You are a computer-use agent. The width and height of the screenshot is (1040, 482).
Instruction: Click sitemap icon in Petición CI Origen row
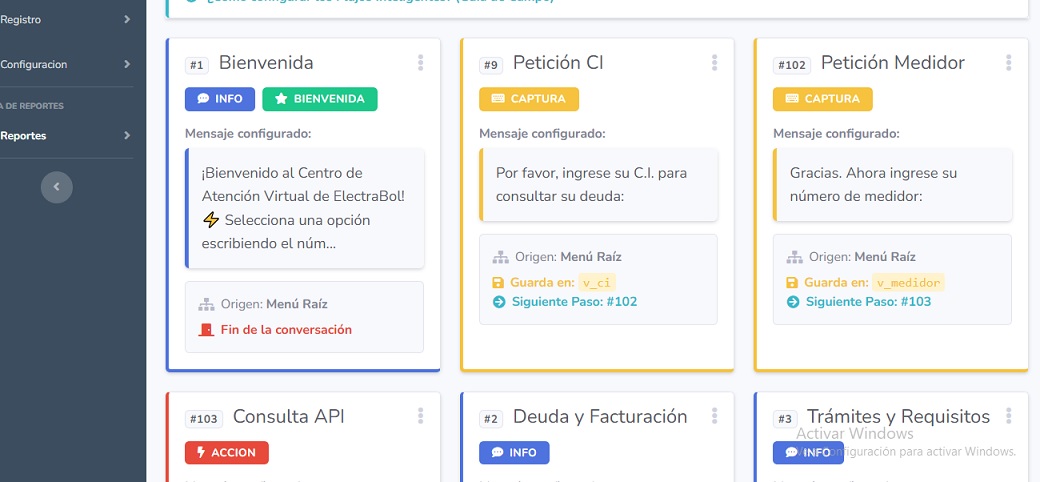point(500,257)
